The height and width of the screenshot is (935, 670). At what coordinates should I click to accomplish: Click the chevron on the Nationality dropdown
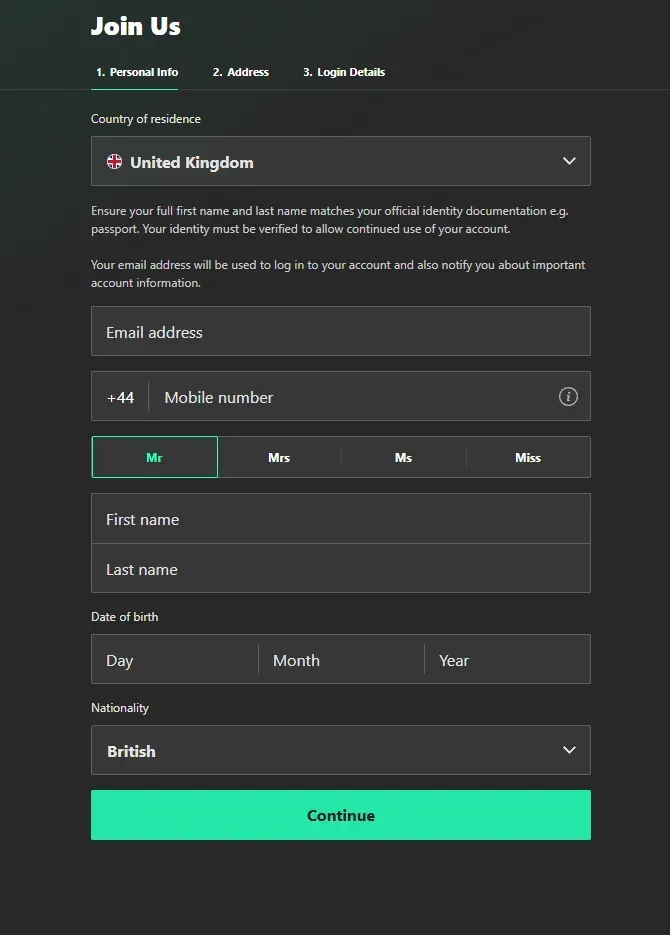[569, 750]
